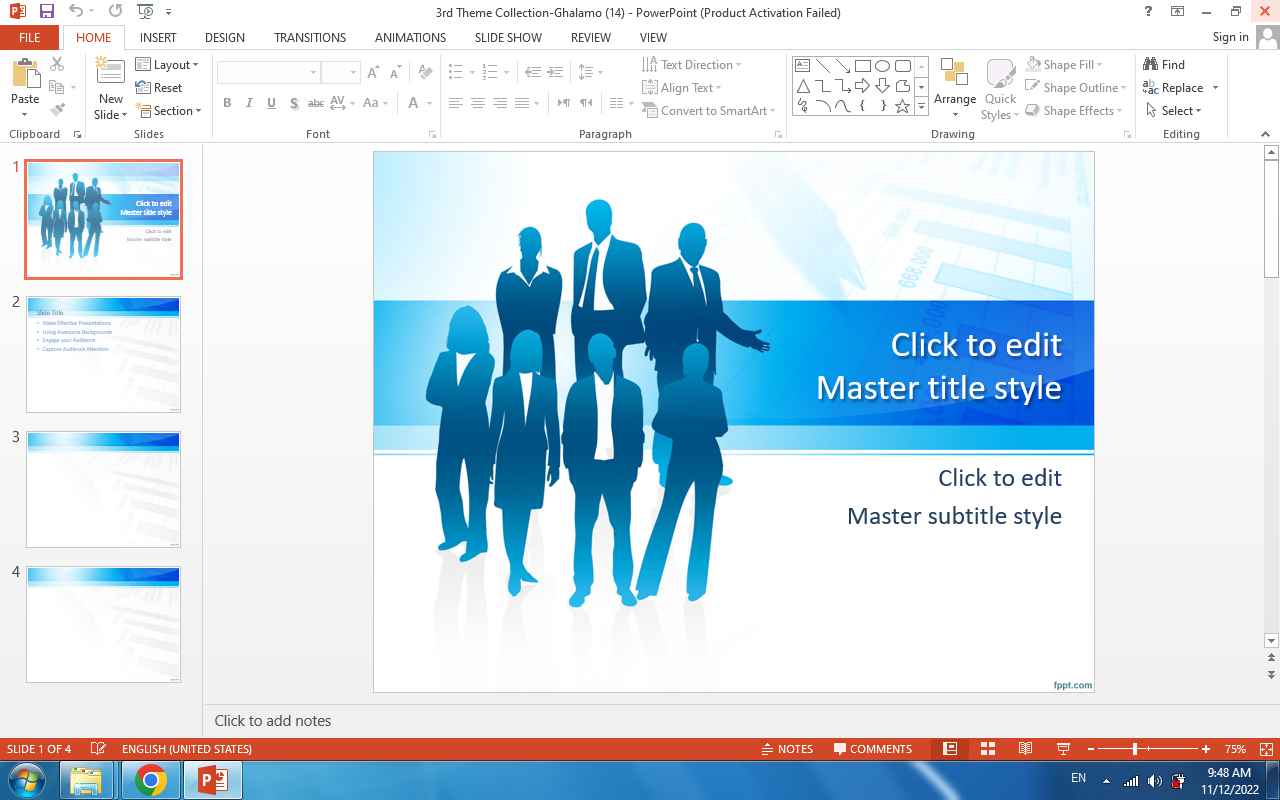This screenshot has height=800, width=1280.
Task: Toggle Bold text formatting
Action: pyautogui.click(x=227, y=103)
